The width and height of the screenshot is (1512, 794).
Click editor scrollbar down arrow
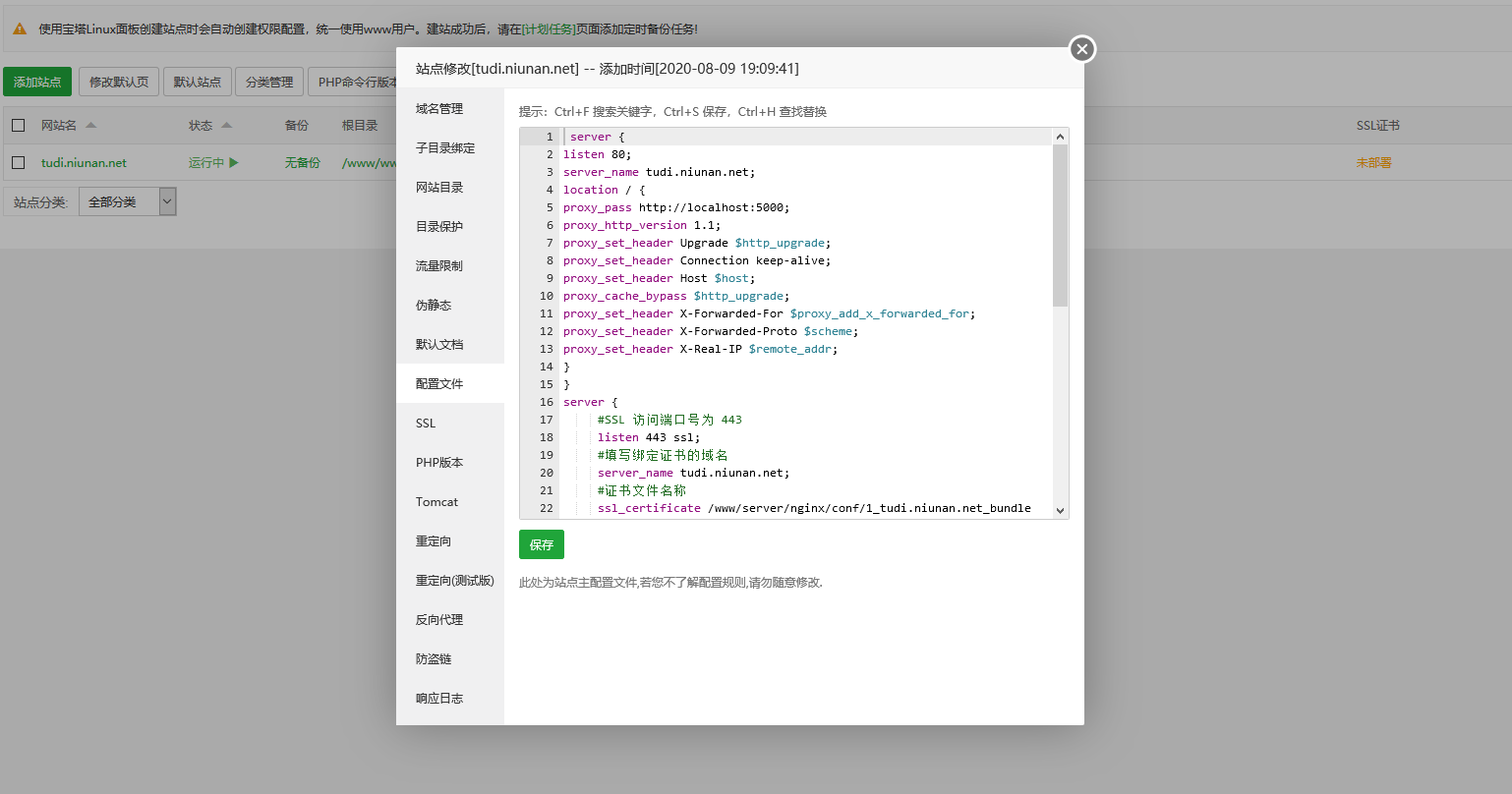[x=1060, y=510]
